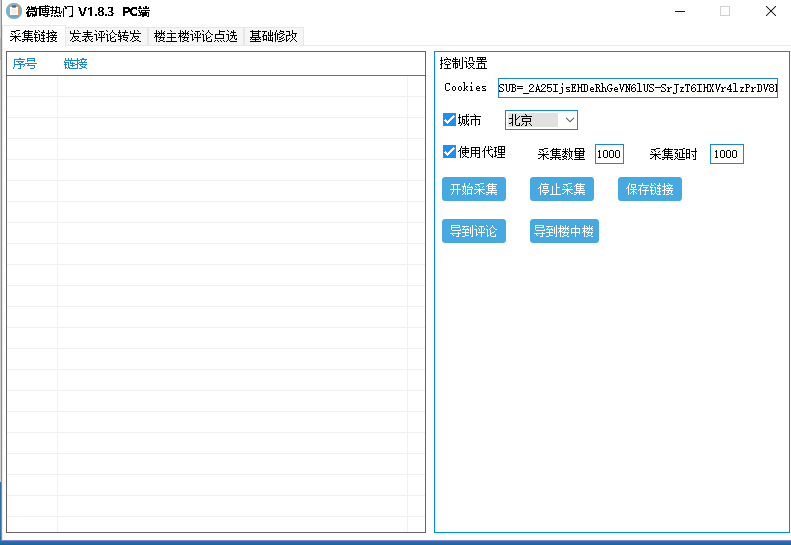Select the 楼主楼评论点选 tab
Image resolution: width=791 pixels, height=545 pixels.
(195, 37)
